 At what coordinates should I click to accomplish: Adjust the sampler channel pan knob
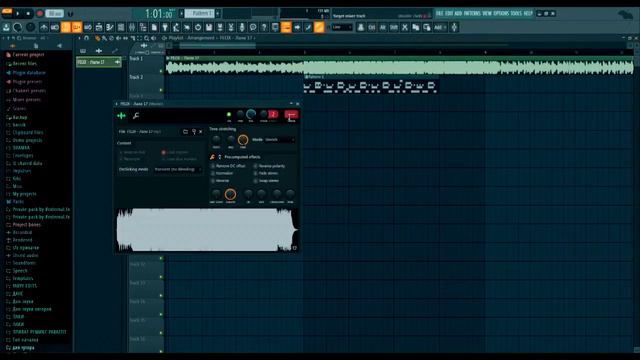240,115
